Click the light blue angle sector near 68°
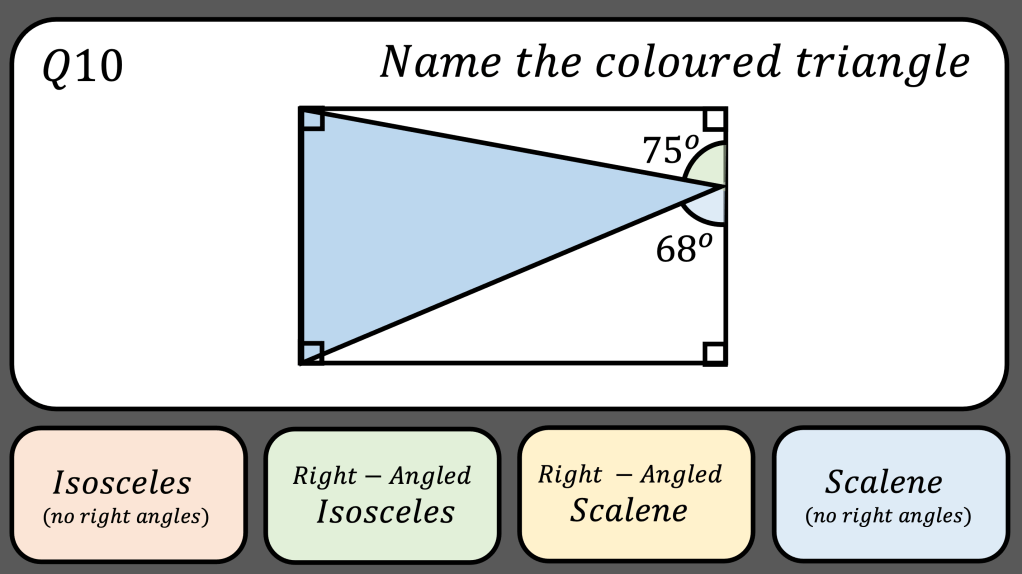Viewport: 1022px width, 574px height. [x=712, y=203]
